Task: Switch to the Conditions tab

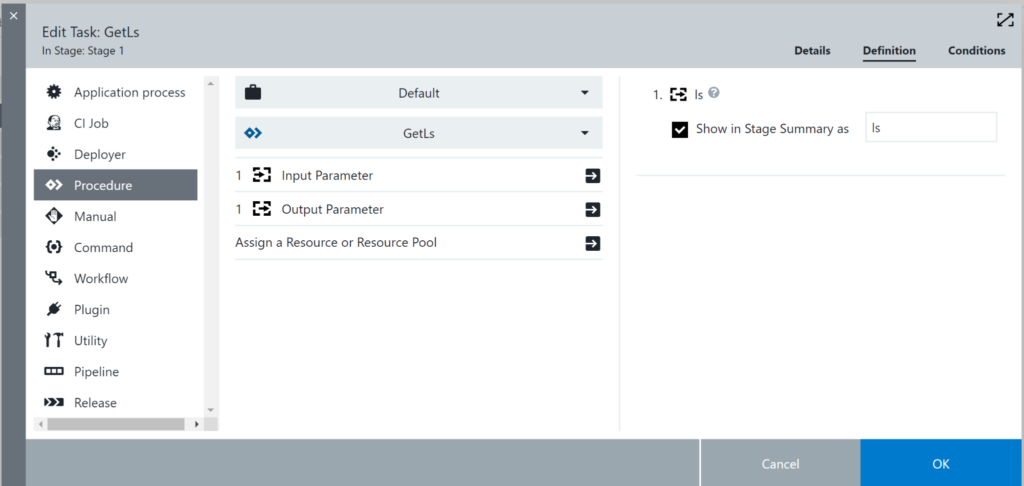Action: 976,51
